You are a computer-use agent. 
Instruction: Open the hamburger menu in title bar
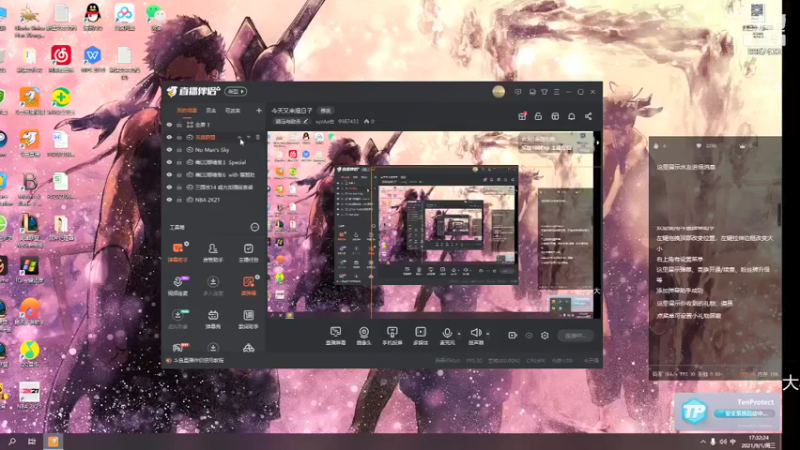[x=557, y=92]
